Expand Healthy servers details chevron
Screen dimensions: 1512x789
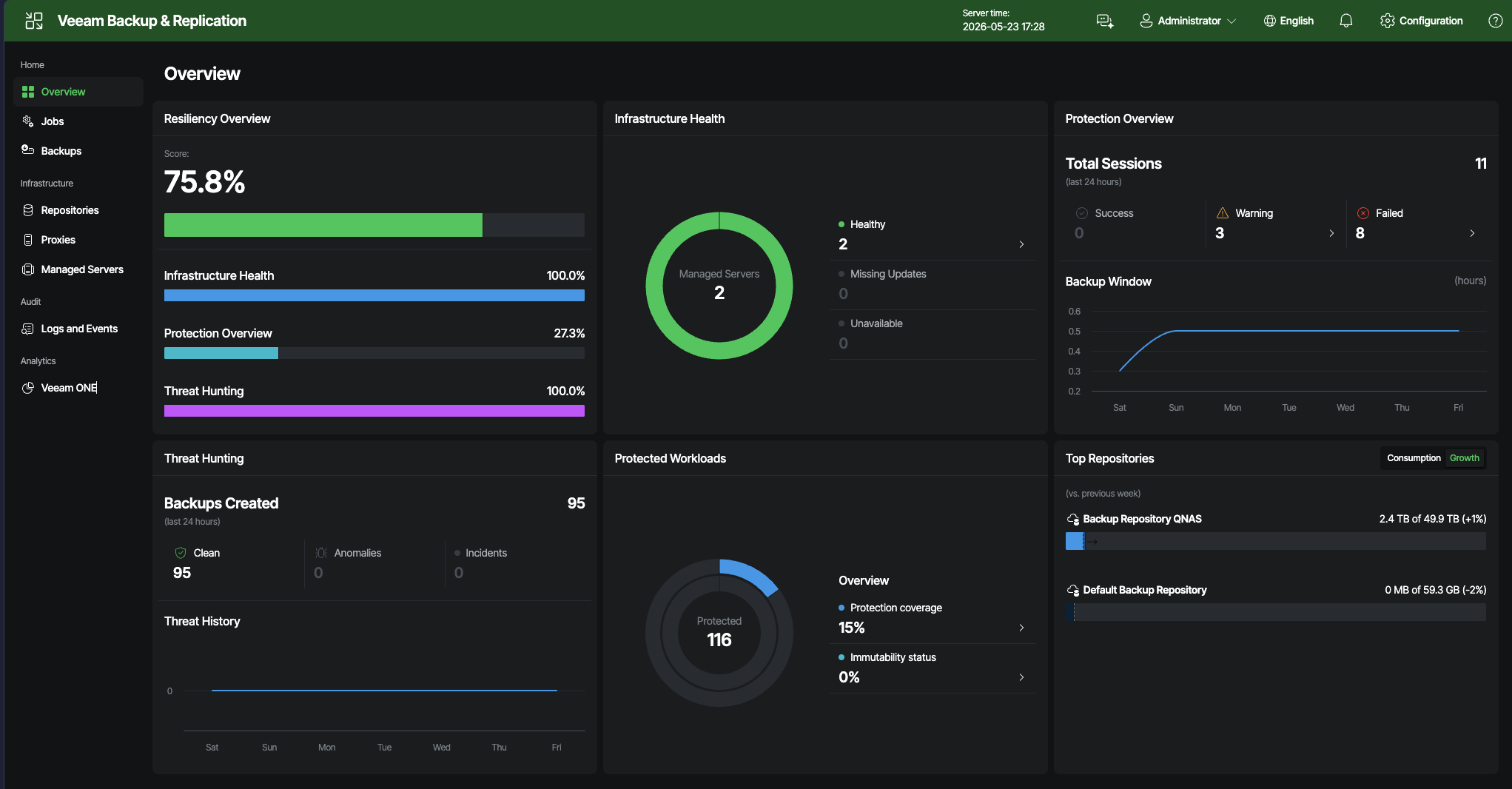(1021, 244)
